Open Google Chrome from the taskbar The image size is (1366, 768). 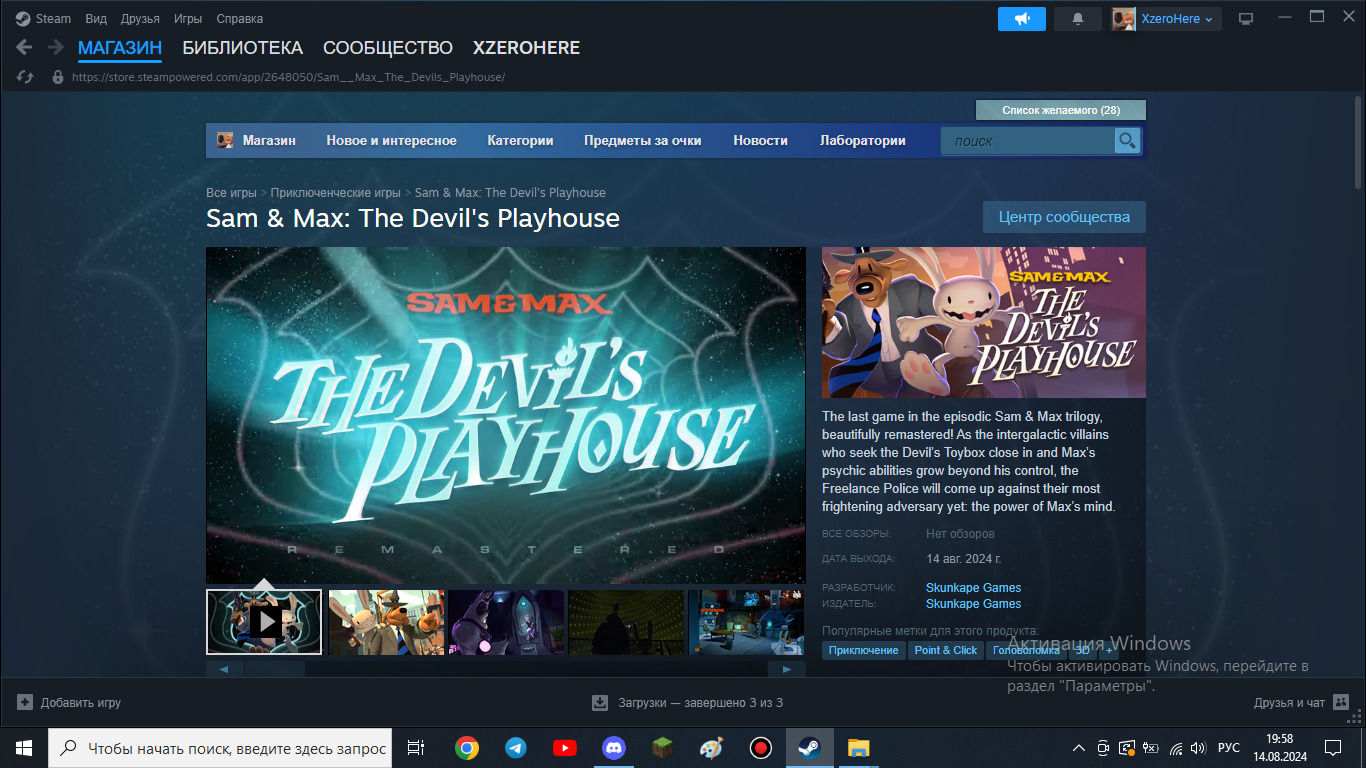[x=466, y=748]
